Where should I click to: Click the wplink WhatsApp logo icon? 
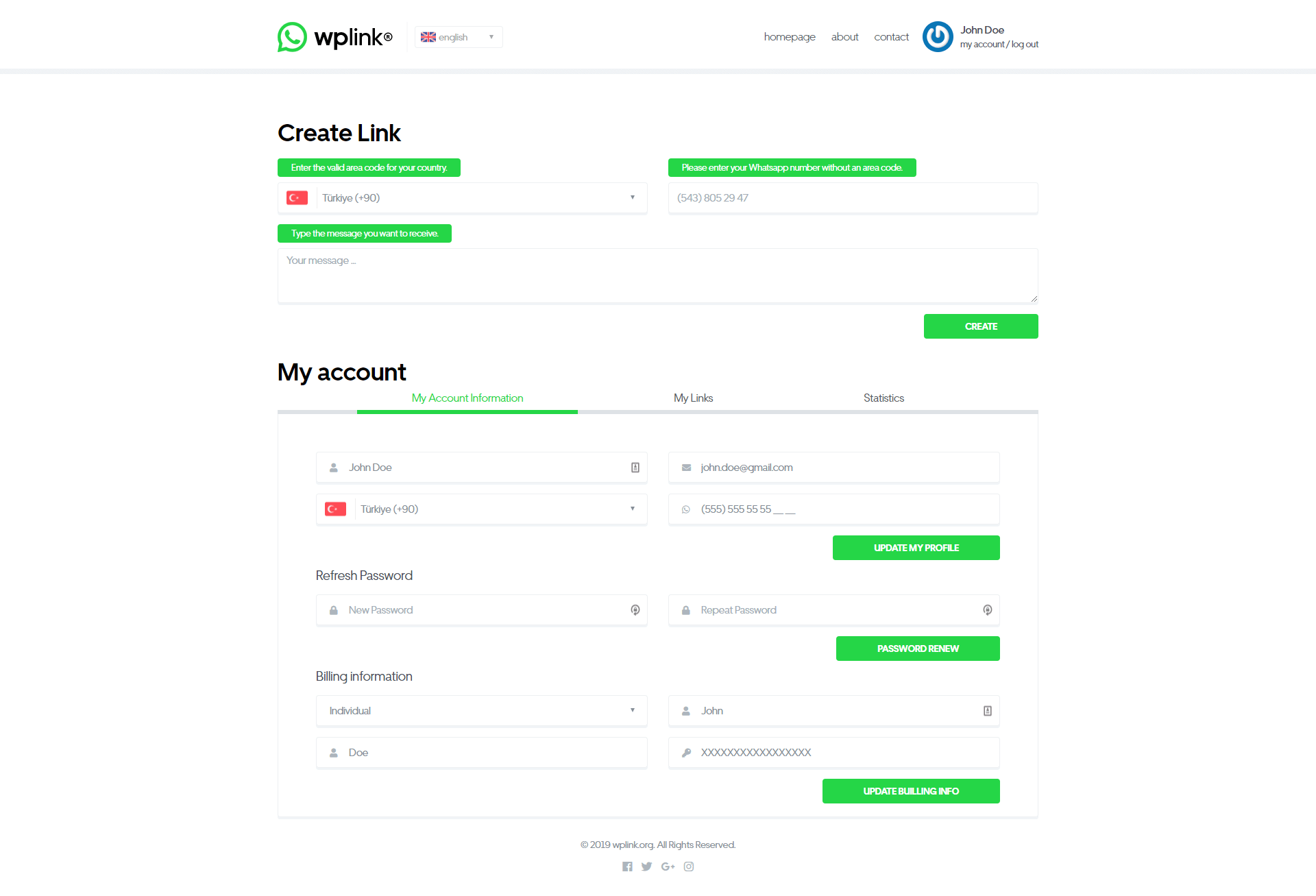point(292,37)
